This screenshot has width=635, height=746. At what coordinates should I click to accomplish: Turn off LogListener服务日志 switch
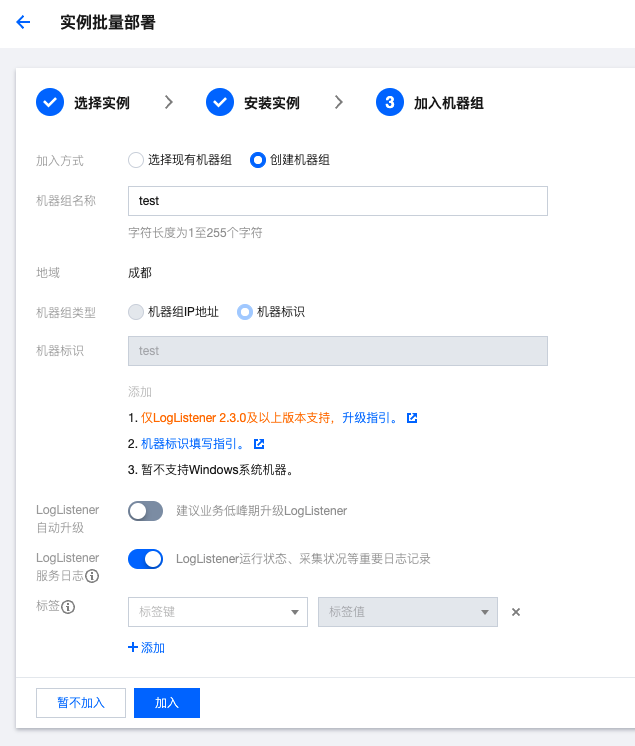click(x=145, y=559)
